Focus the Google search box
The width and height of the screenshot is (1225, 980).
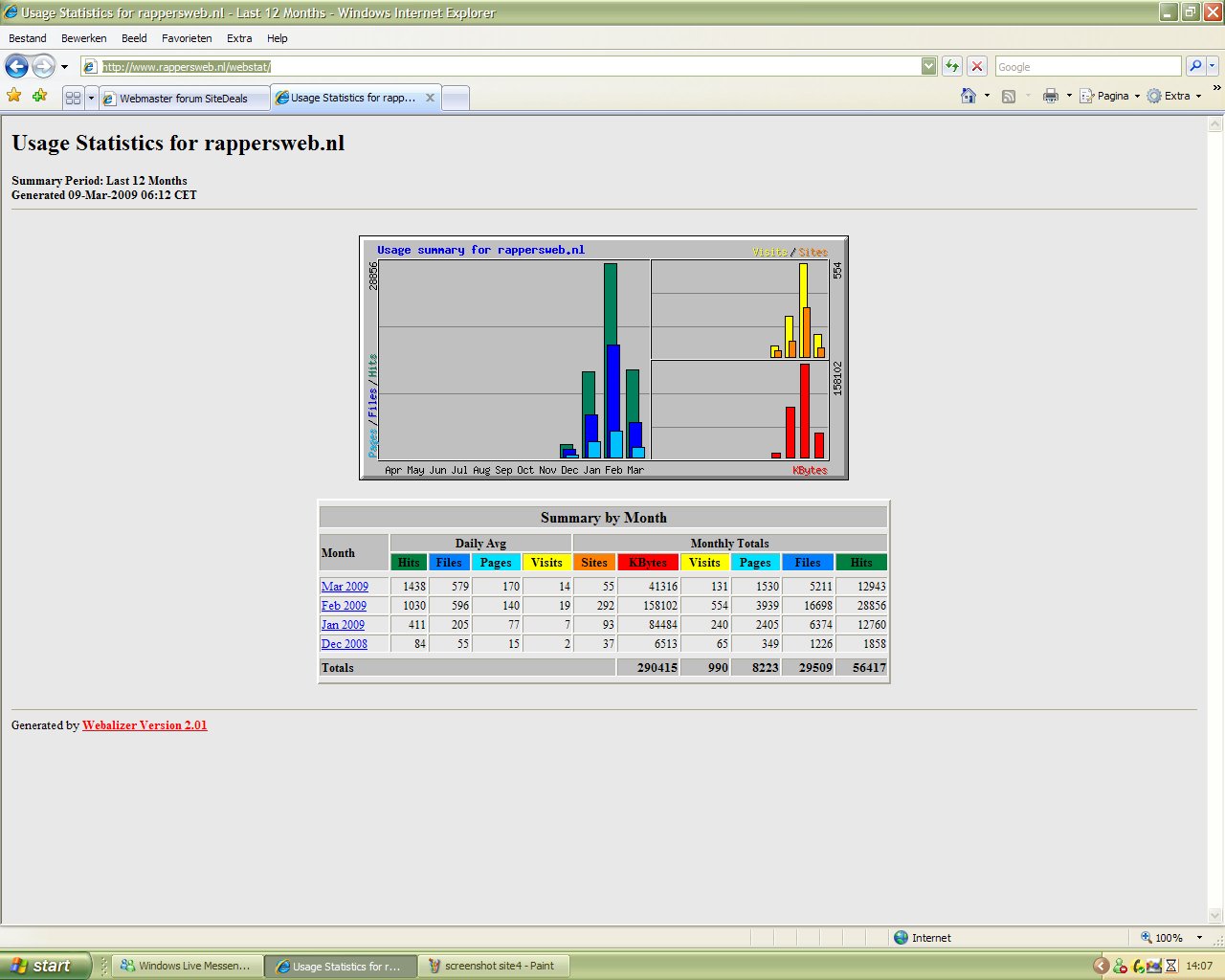[1088, 66]
